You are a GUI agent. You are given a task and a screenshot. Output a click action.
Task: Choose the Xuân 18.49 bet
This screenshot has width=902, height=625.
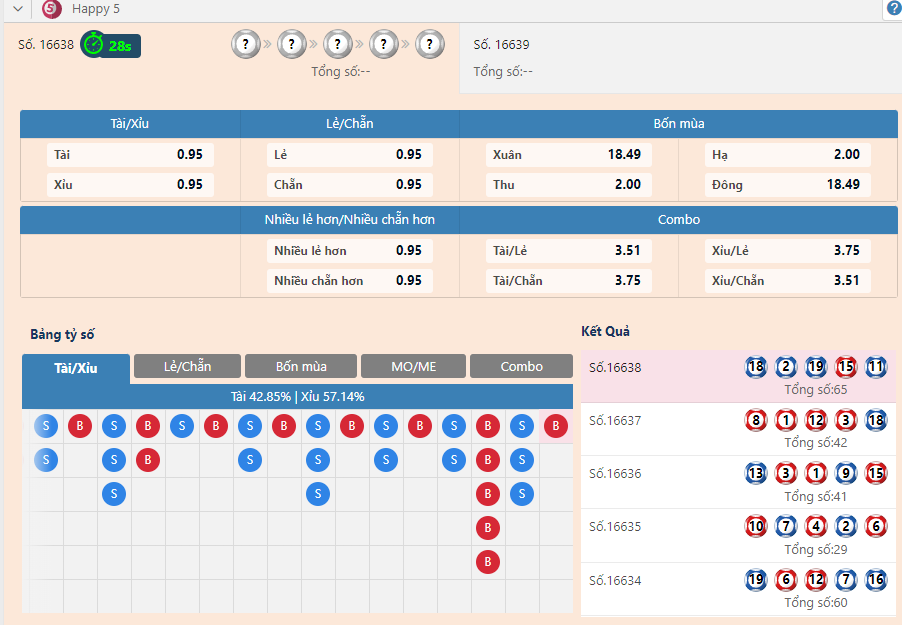click(568, 155)
